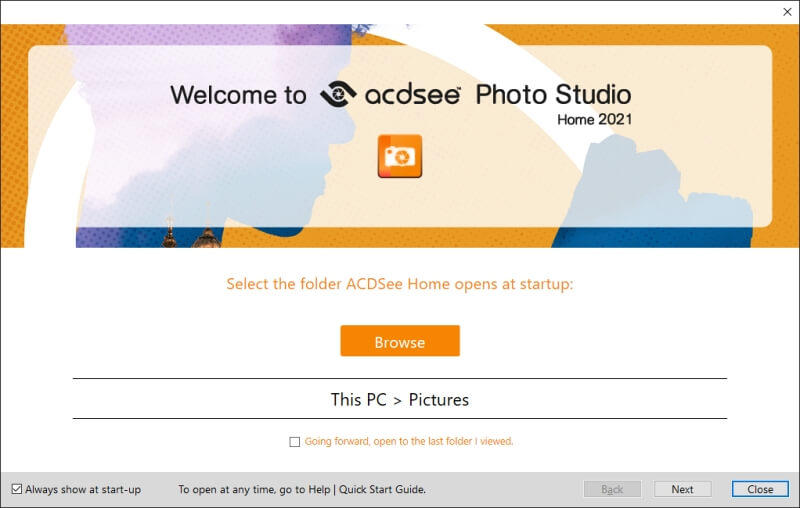Viewport: 800px width, 508px height.
Task: Click the 'Quick Start Guide' text
Action: click(x=382, y=490)
